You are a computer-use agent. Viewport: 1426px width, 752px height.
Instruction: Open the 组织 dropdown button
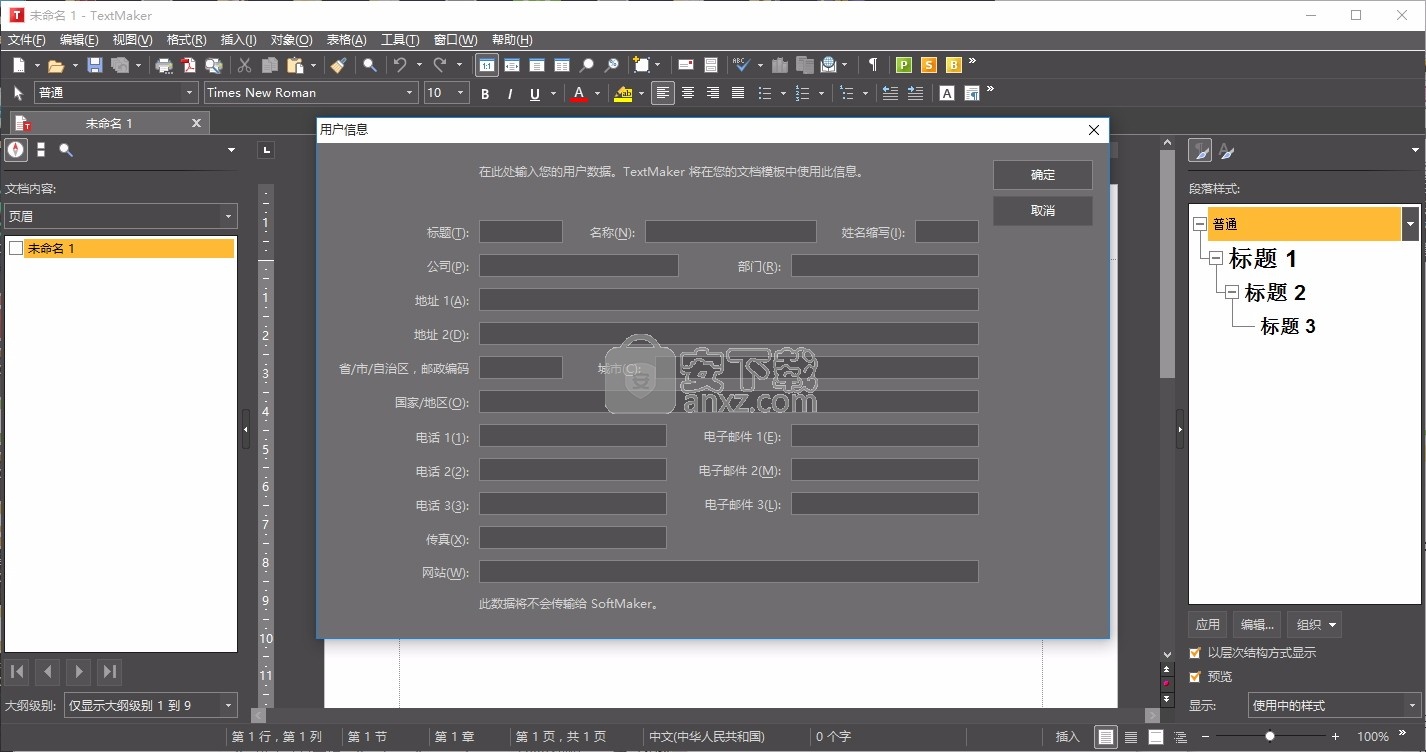1314,625
